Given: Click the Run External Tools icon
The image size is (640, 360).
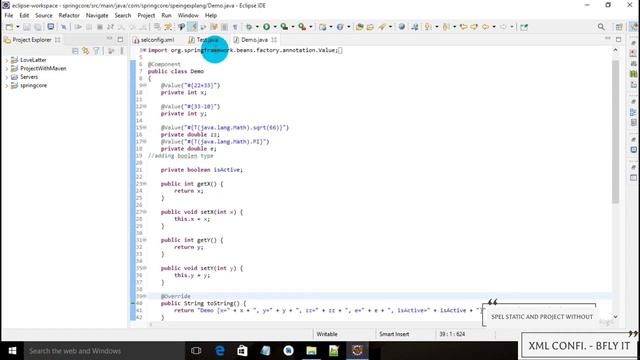Looking at the screenshot, I should pos(302,27).
